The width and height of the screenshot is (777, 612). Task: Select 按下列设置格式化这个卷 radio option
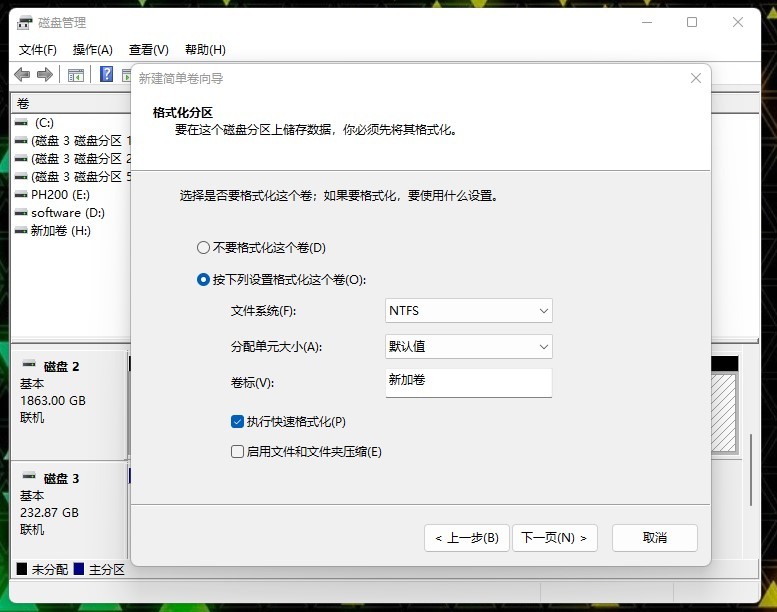tap(203, 279)
